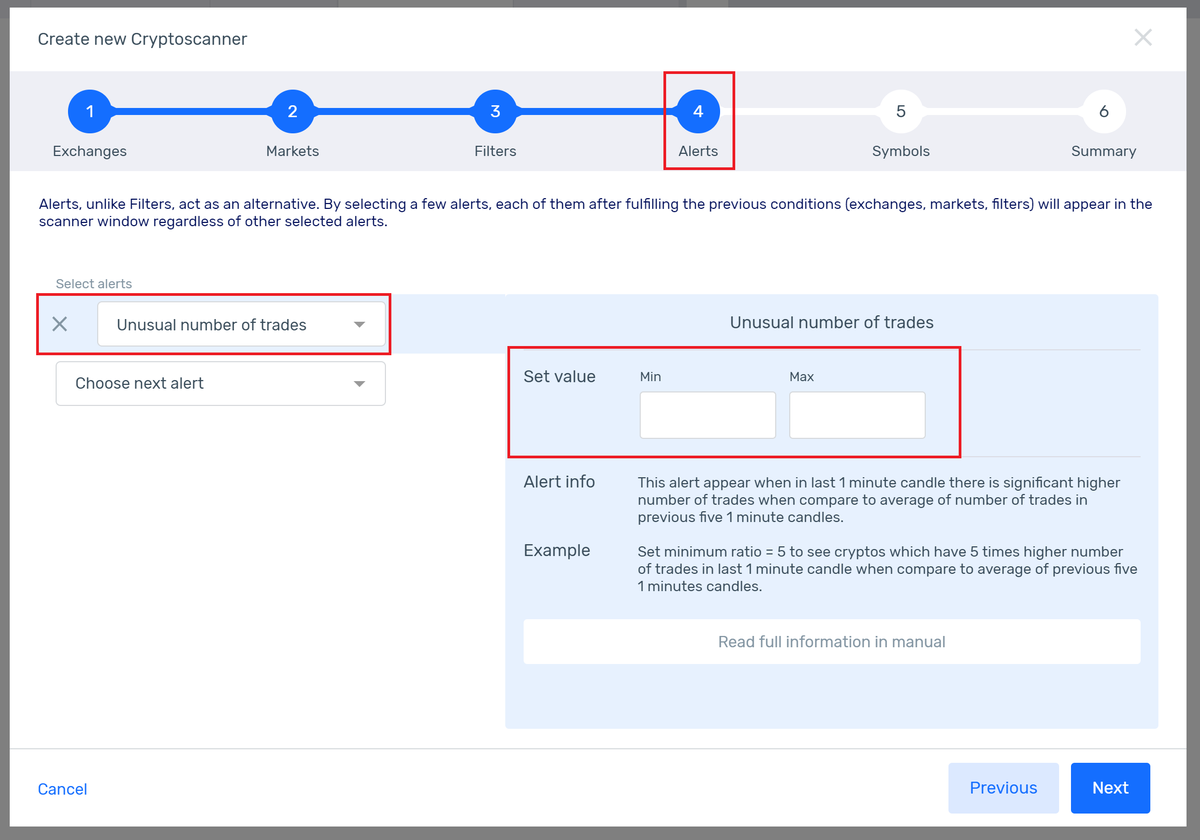Open Read full information in manual

[832, 642]
